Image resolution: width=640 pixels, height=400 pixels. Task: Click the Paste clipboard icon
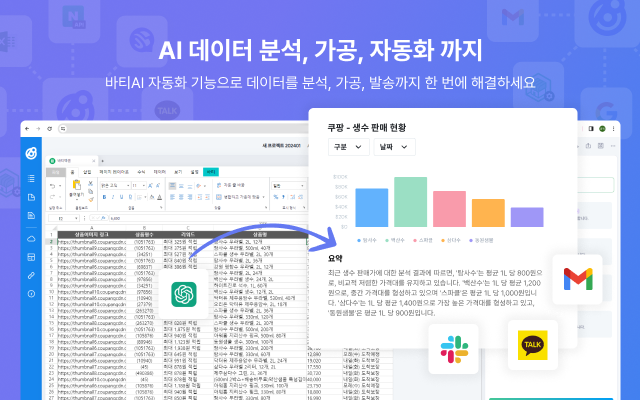point(76,185)
